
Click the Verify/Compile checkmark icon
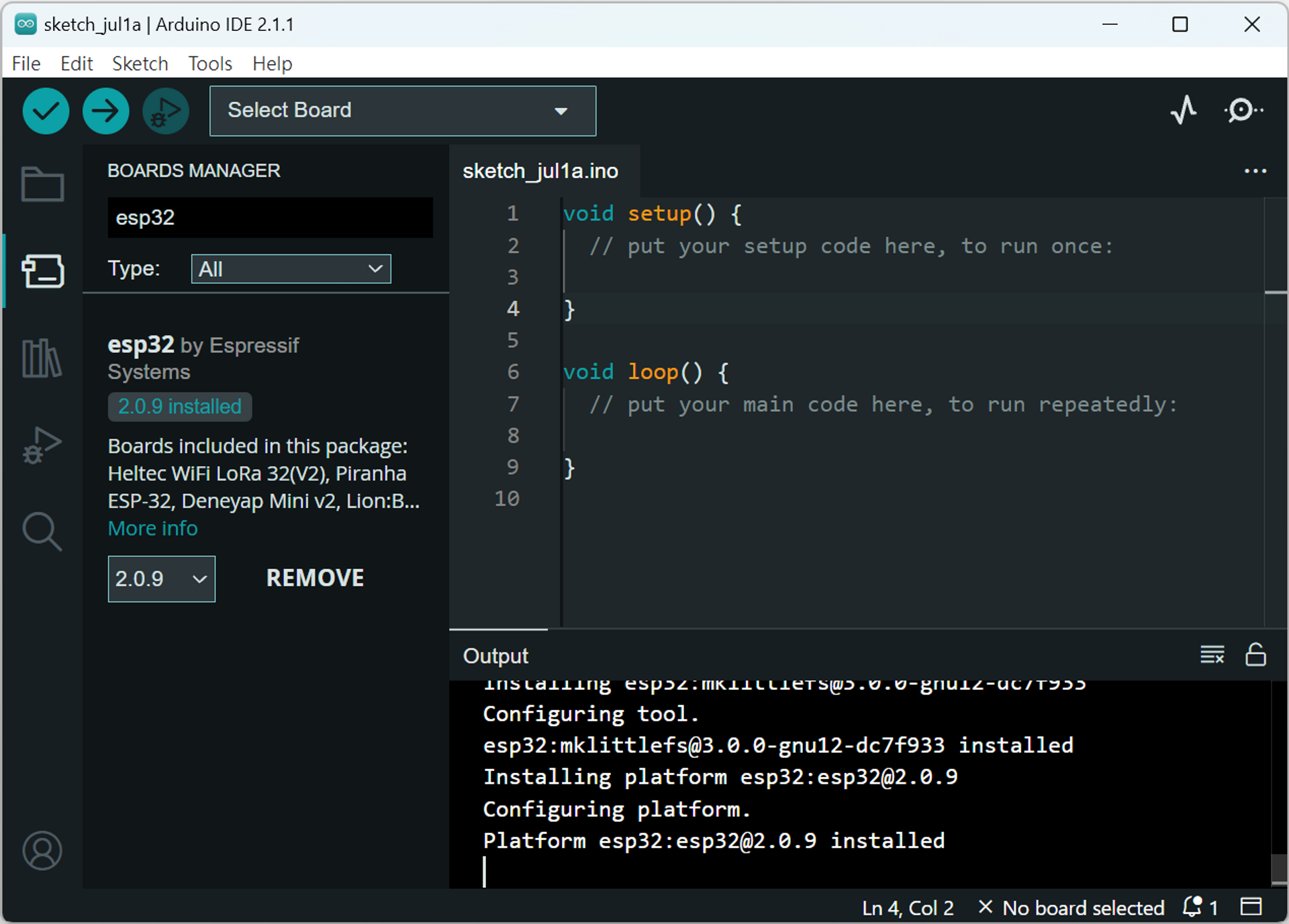[47, 110]
